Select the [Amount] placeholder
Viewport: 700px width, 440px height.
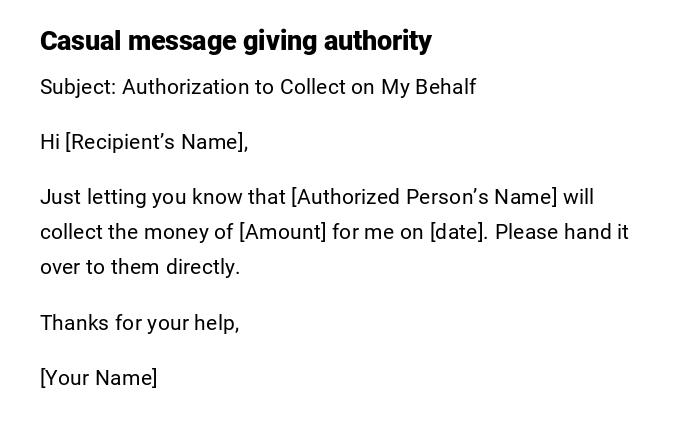click(283, 232)
